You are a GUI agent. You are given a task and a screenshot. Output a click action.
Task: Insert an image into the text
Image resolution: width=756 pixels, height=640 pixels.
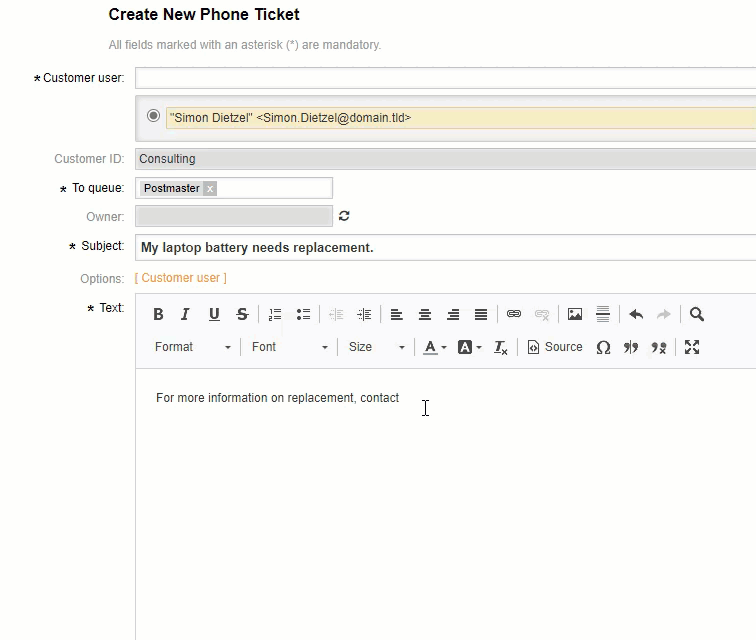[x=575, y=314]
